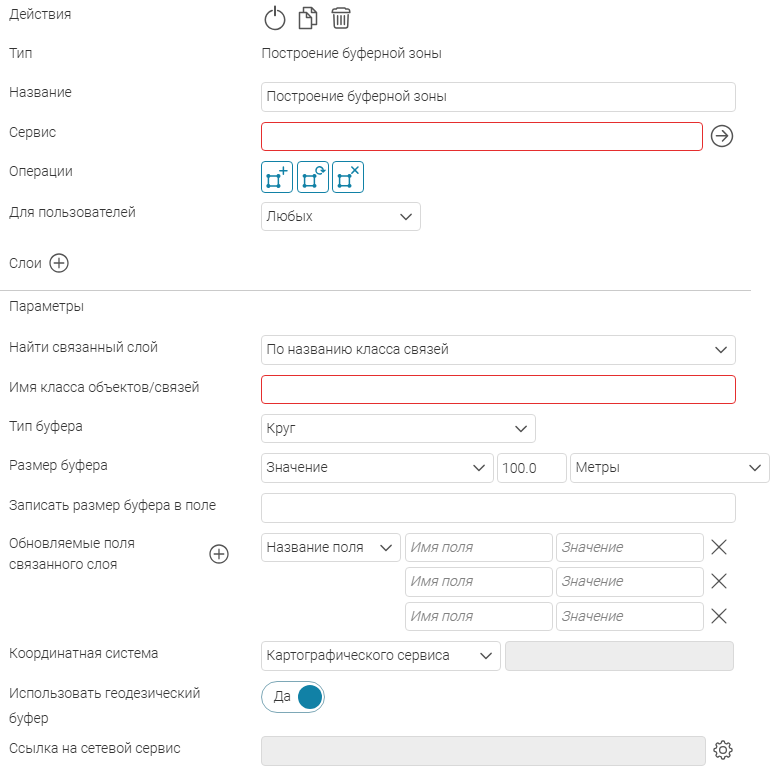Click the buffer size value field 100.0

click(531, 468)
